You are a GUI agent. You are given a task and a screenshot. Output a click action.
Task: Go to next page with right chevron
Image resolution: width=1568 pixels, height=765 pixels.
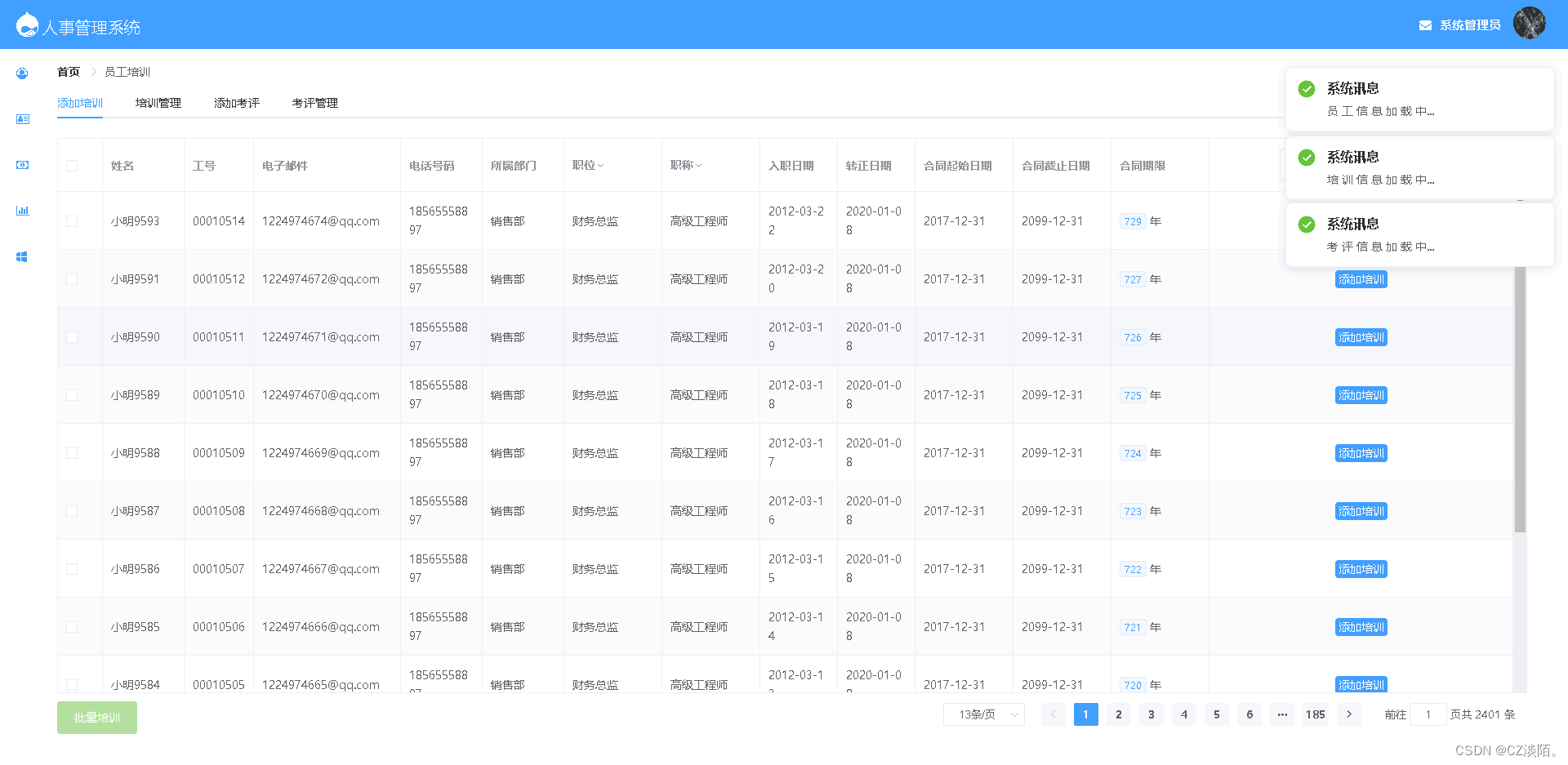pos(1349,714)
